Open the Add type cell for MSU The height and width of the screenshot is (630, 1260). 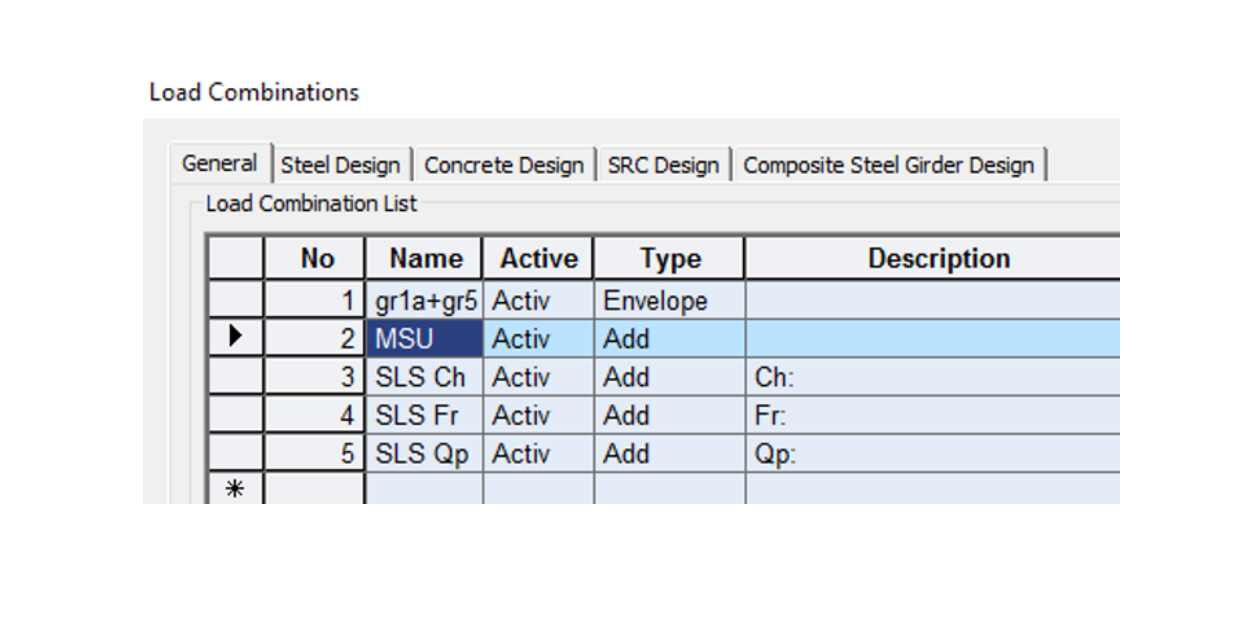point(669,339)
